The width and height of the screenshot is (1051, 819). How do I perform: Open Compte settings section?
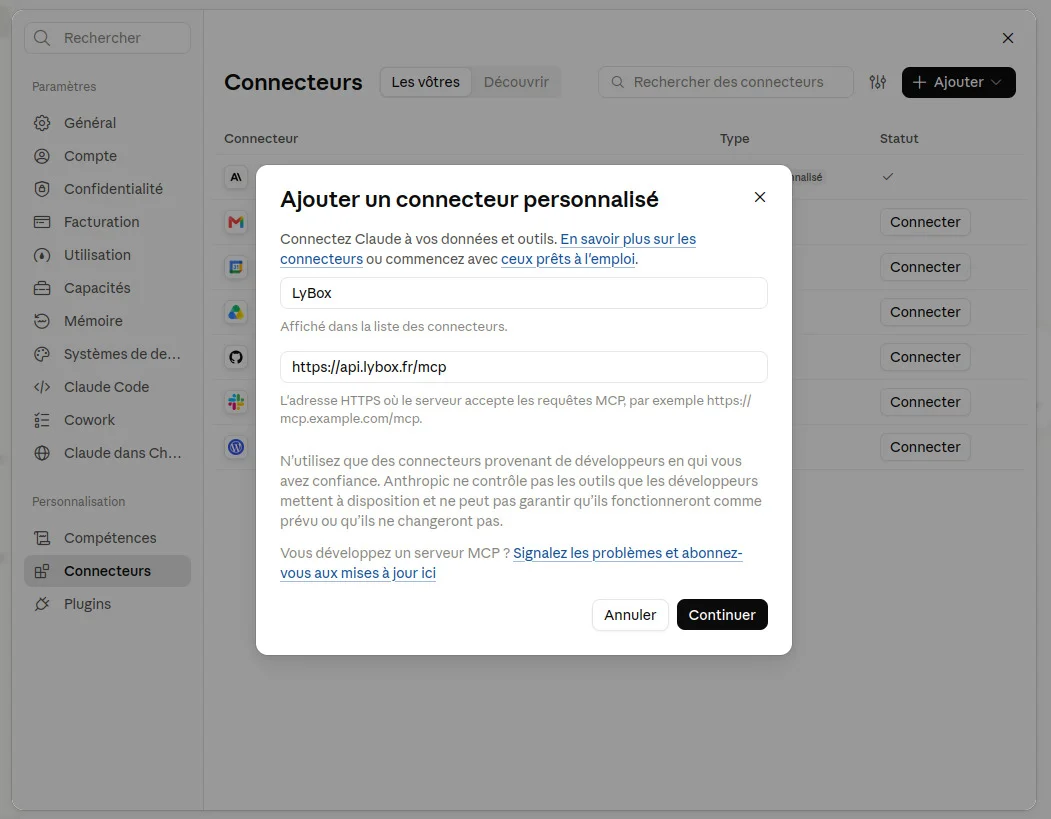107,156
